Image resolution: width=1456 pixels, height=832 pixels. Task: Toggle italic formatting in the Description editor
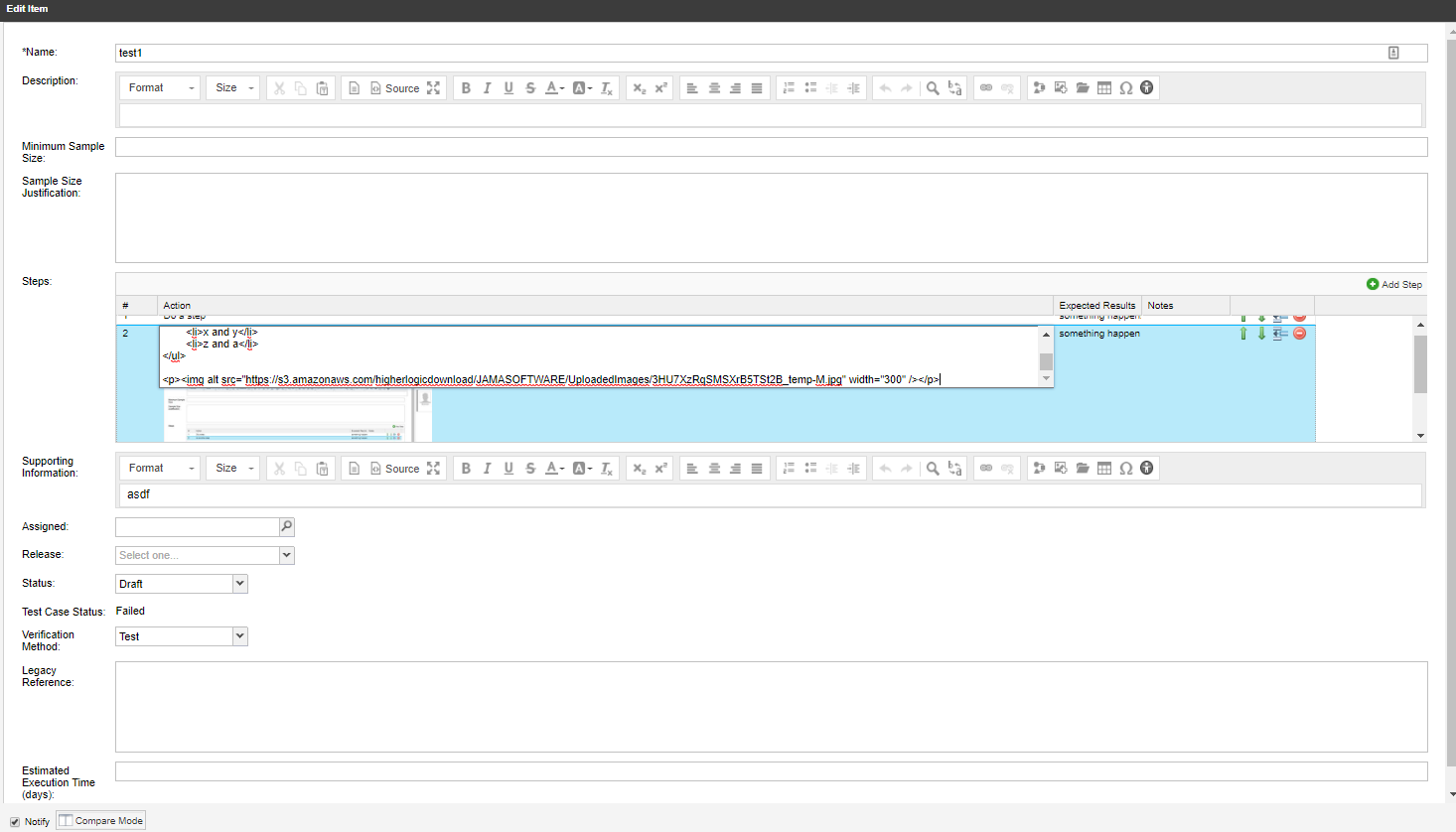[487, 87]
